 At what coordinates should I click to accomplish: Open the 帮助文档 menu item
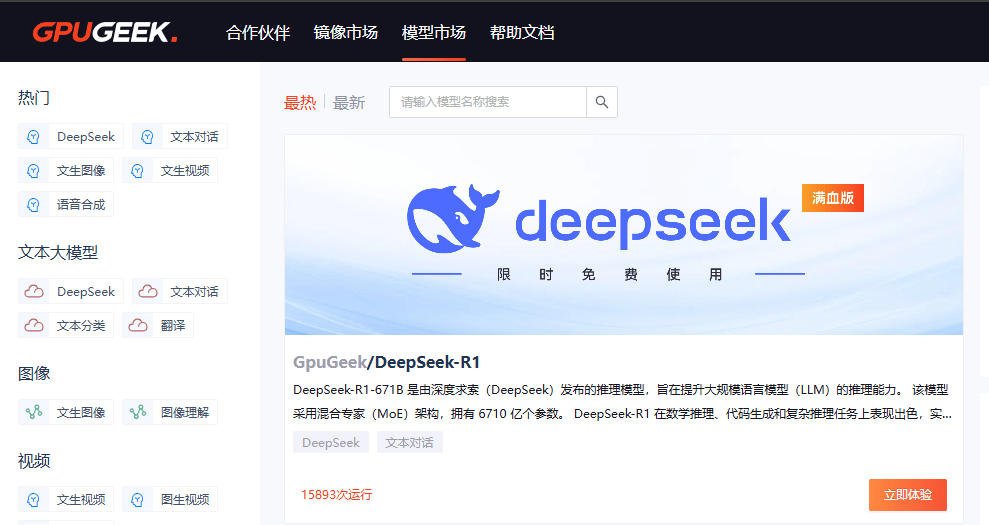(x=522, y=32)
